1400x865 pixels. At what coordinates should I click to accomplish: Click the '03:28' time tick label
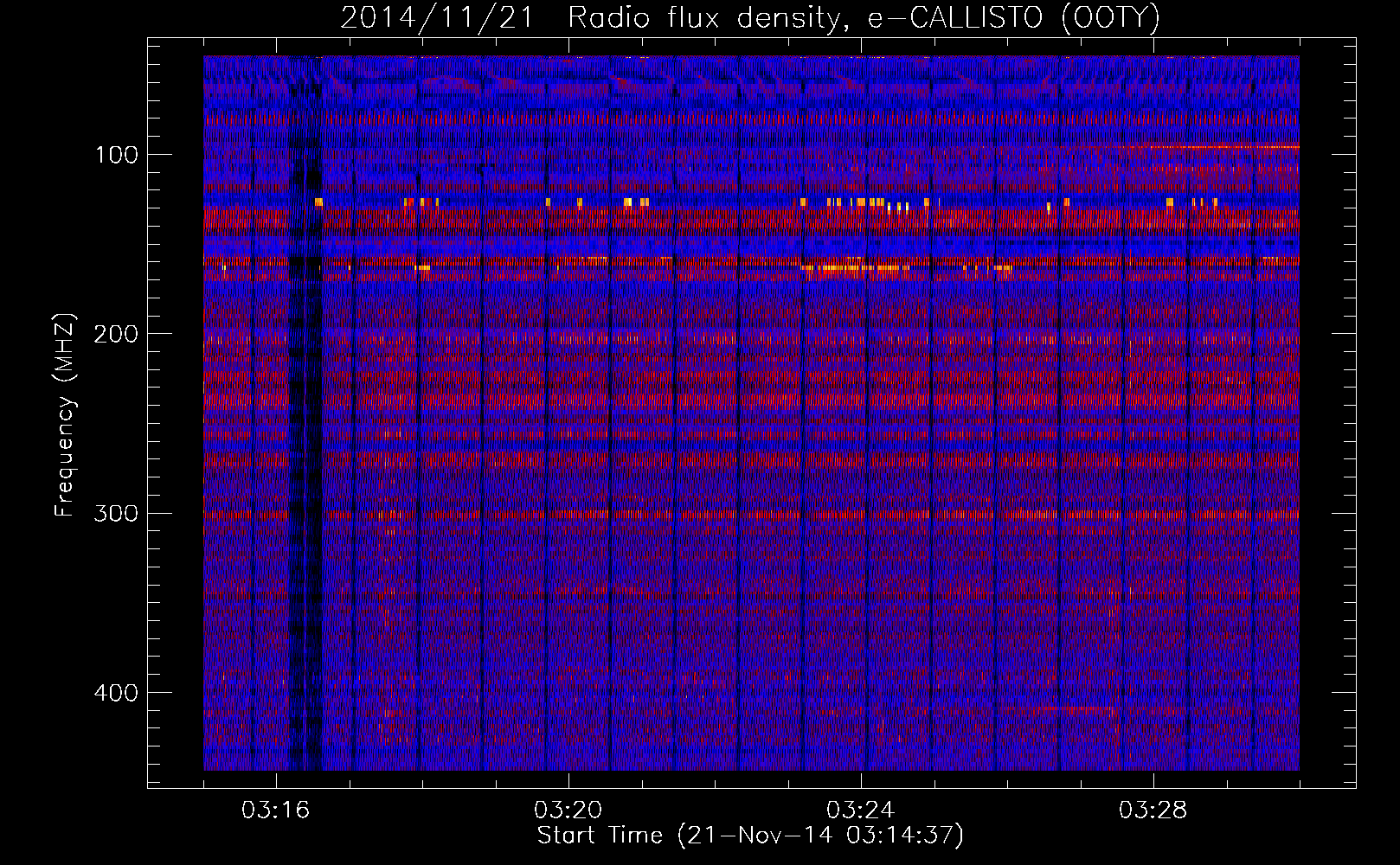[x=1153, y=811]
